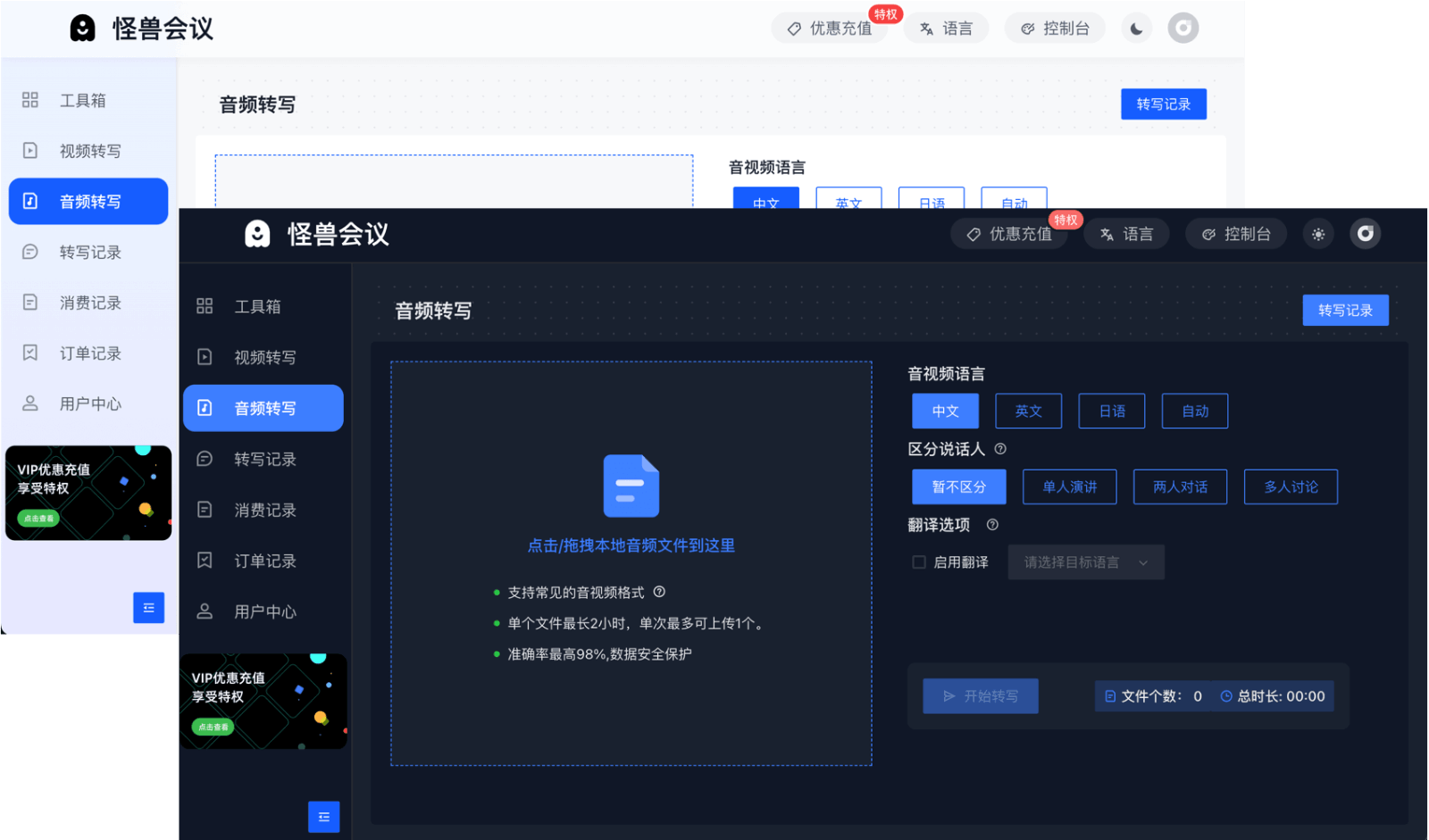The height and width of the screenshot is (840, 1429).
Task: Click the 音频转写 sidebar icon
Action: coord(206,408)
